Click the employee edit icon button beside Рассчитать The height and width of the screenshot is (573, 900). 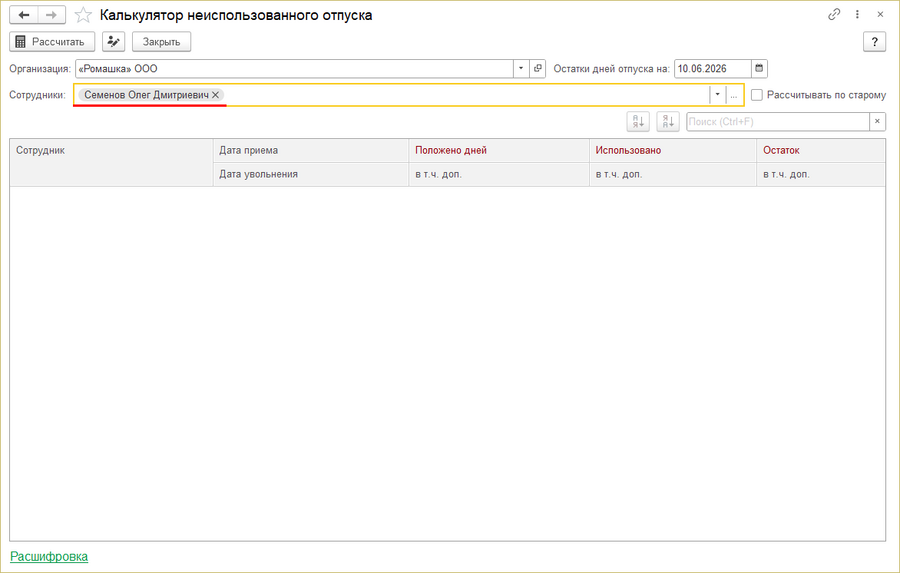114,42
